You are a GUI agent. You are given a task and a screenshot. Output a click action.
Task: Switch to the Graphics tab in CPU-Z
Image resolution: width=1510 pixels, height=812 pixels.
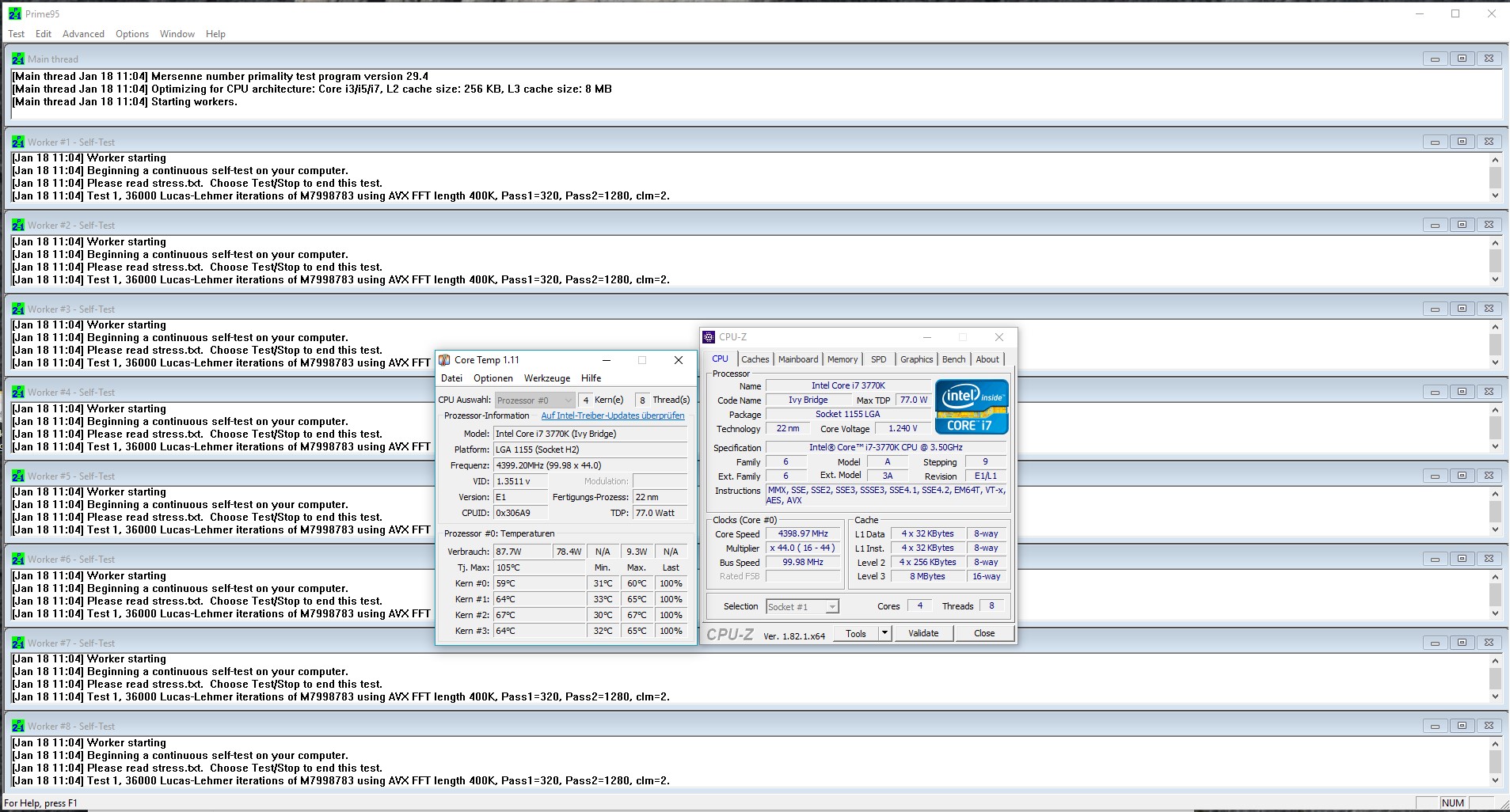pos(917,359)
